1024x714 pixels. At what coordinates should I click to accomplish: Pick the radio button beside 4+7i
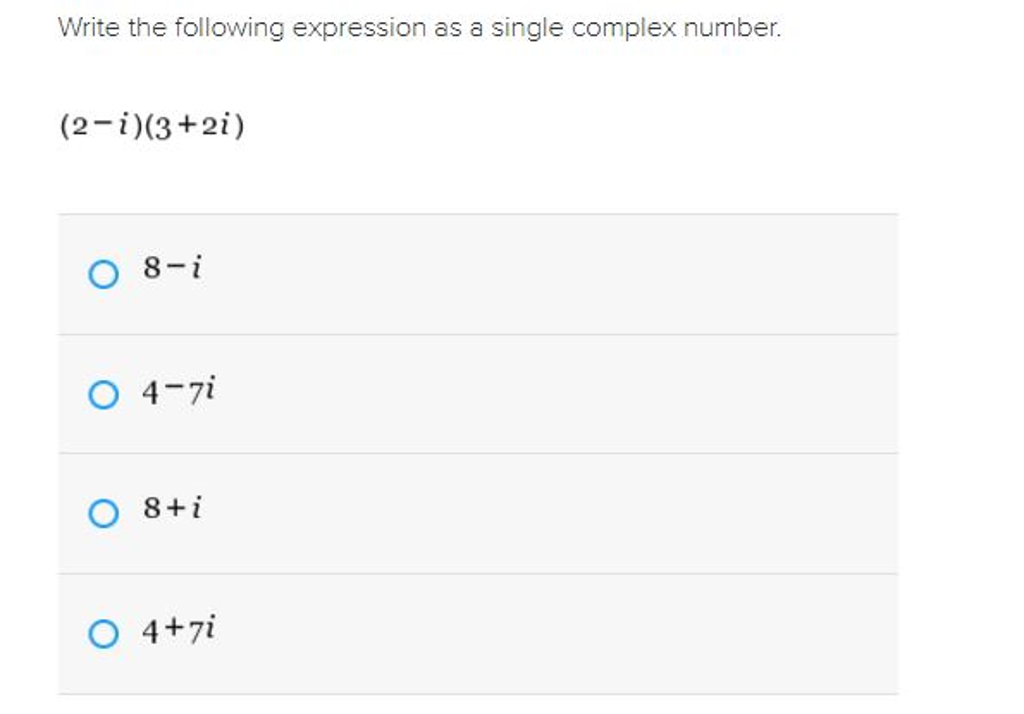pos(102,634)
